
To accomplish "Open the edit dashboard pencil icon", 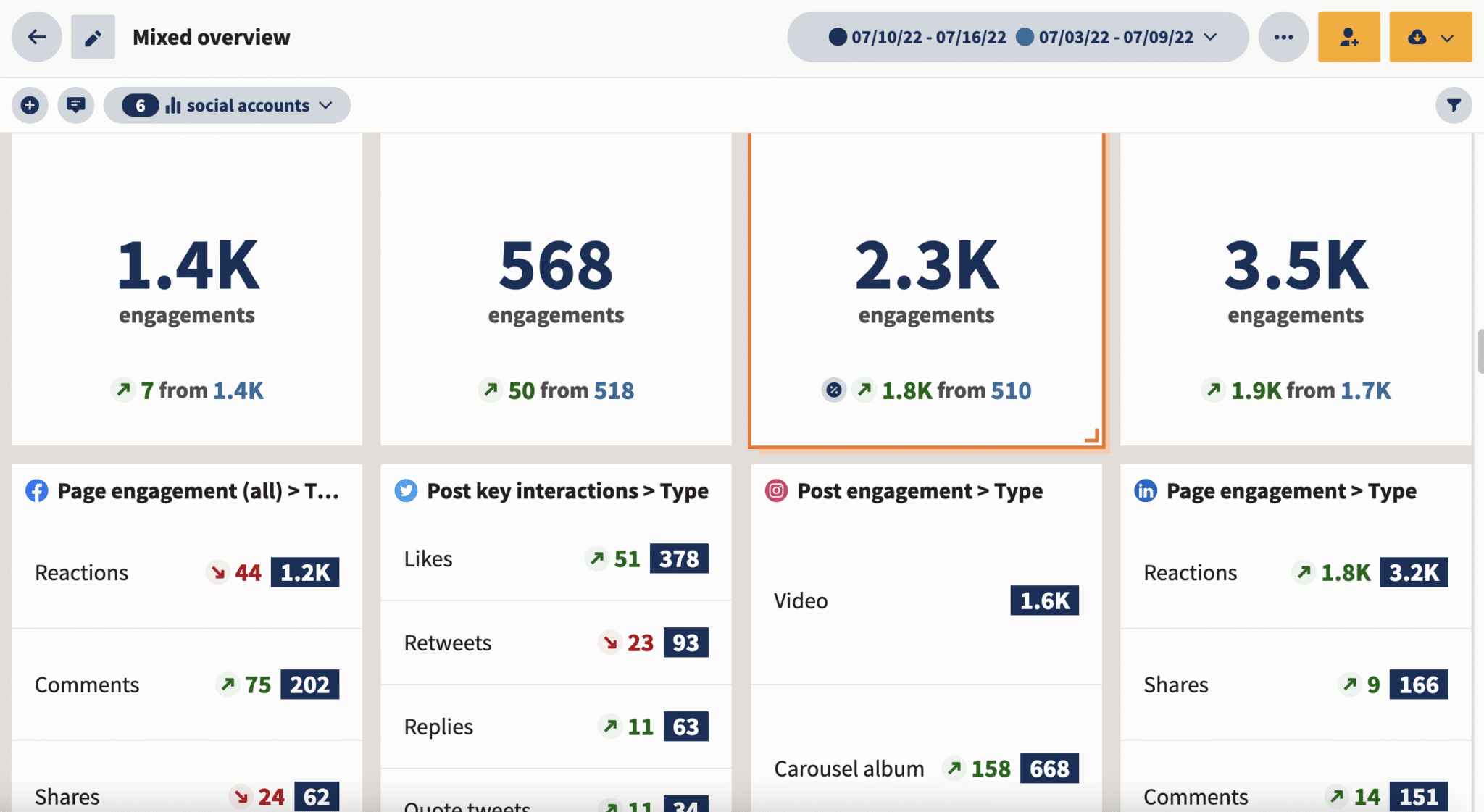I will point(92,37).
